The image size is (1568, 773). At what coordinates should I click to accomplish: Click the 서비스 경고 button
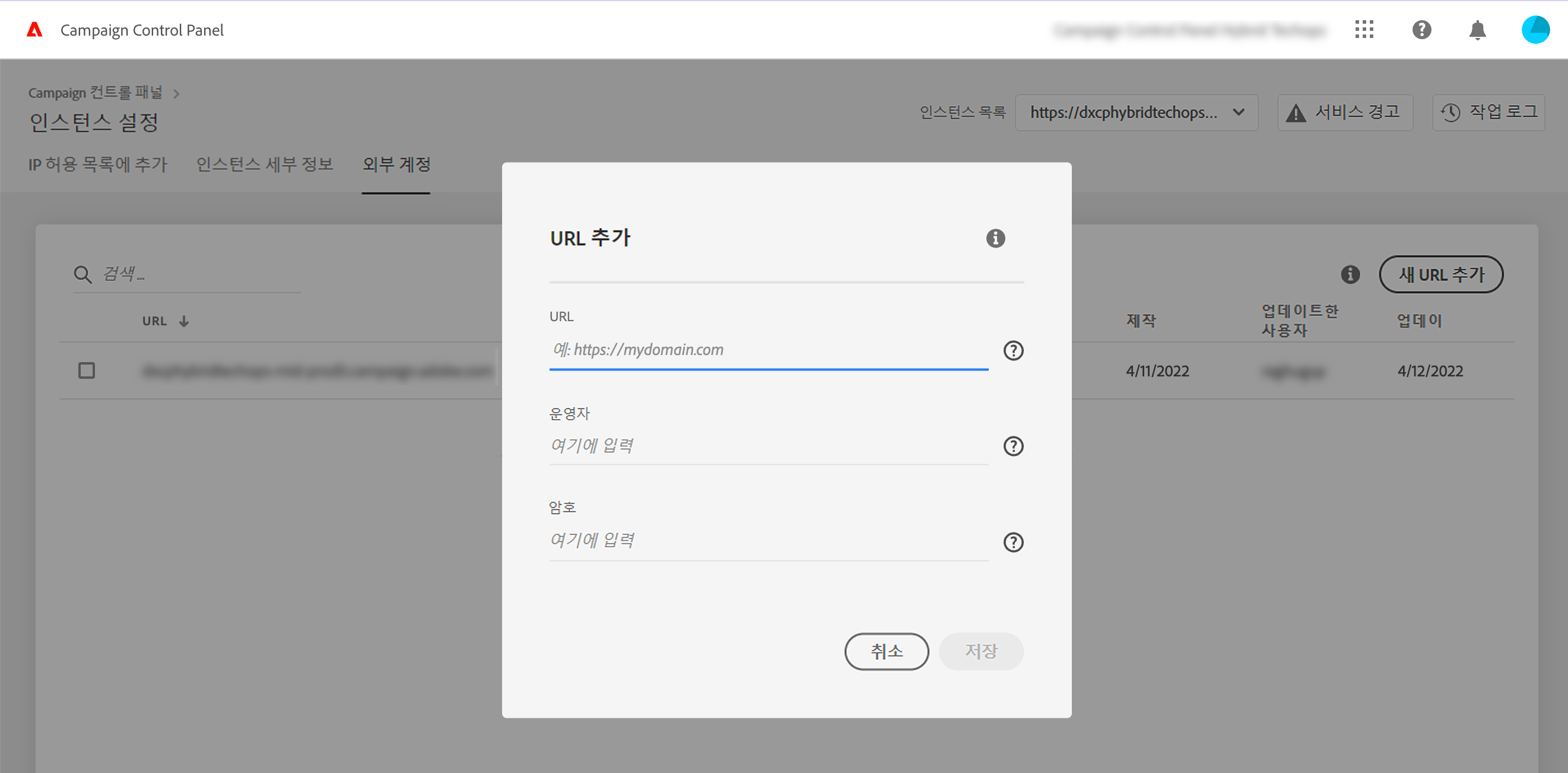coord(1345,113)
